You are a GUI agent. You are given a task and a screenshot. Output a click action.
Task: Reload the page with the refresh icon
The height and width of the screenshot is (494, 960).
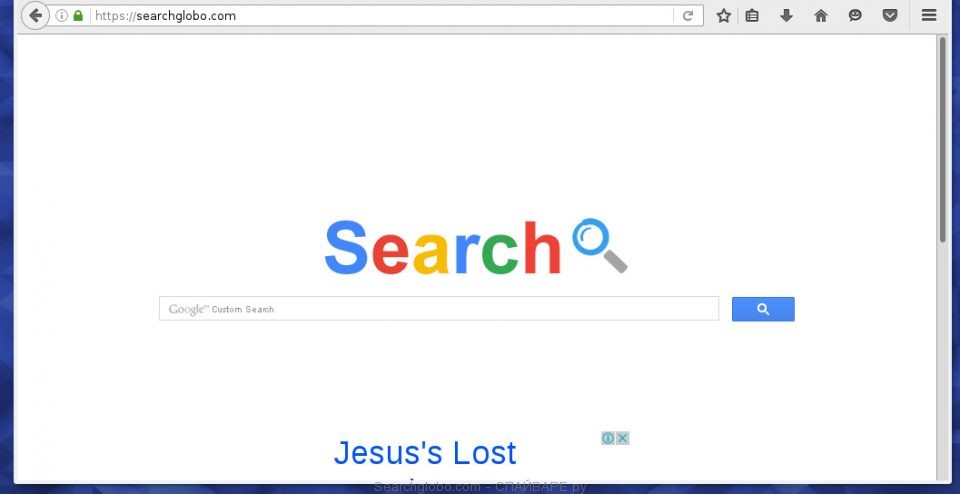point(688,16)
